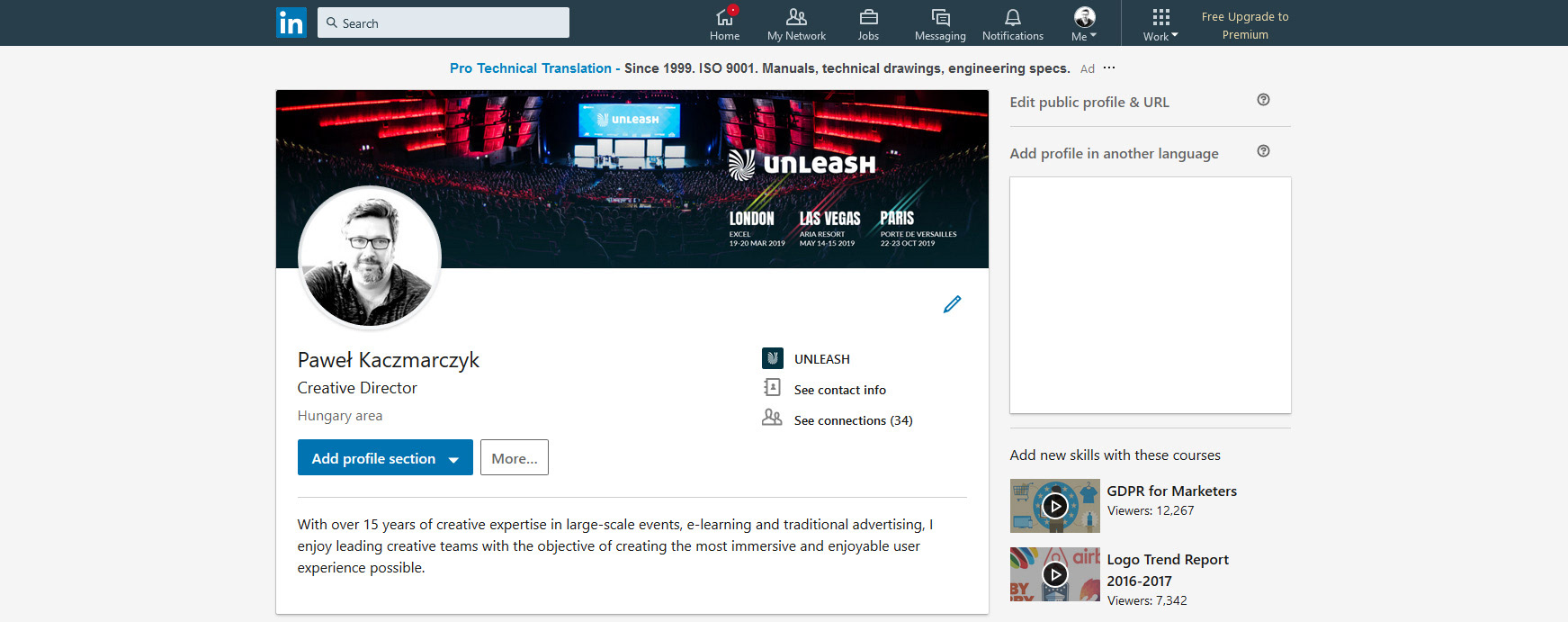Click Viewers: 12,267 text
This screenshot has height=622, width=1568.
pyautogui.click(x=1151, y=510)
